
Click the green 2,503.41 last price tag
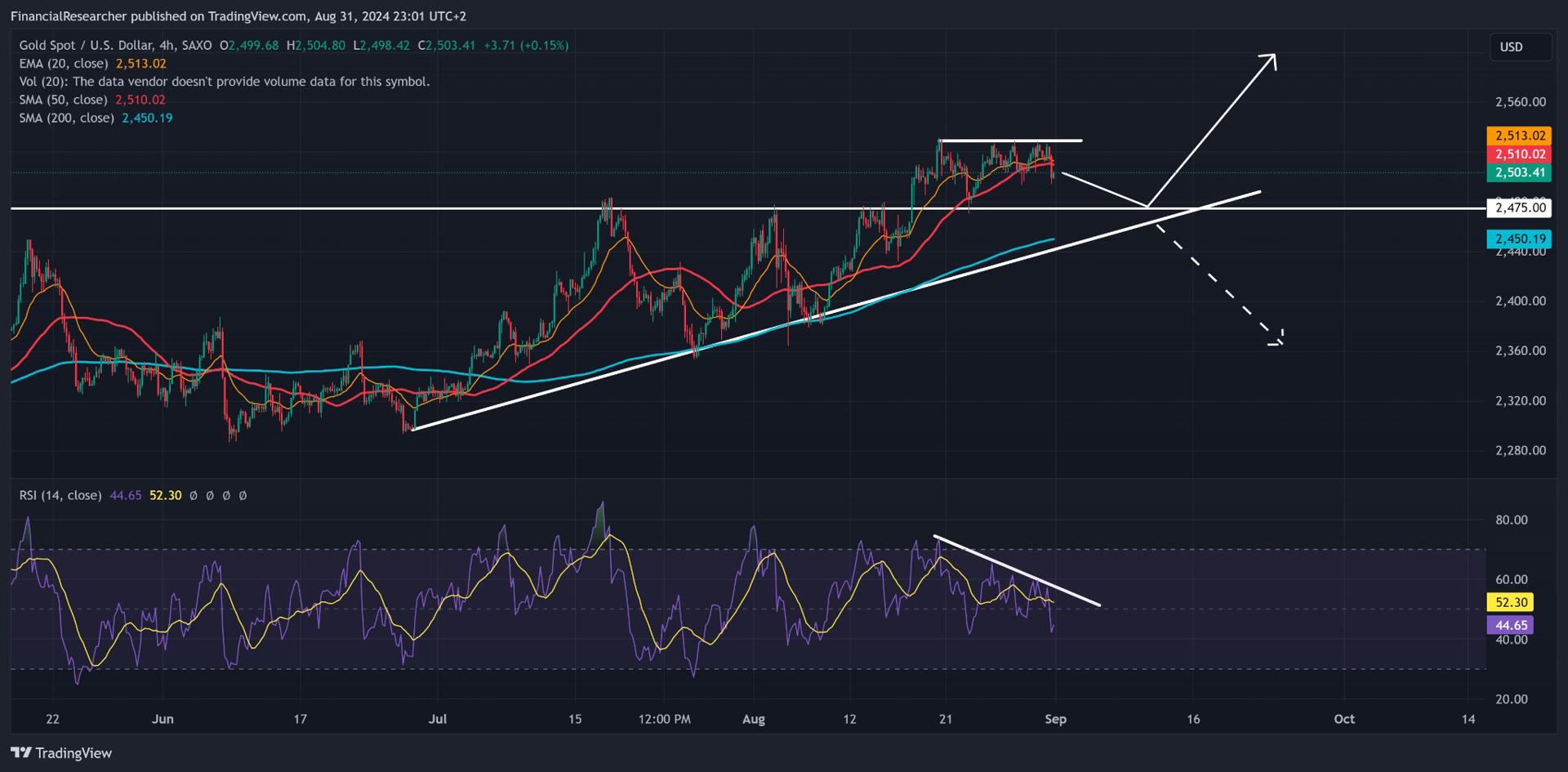1519,173
